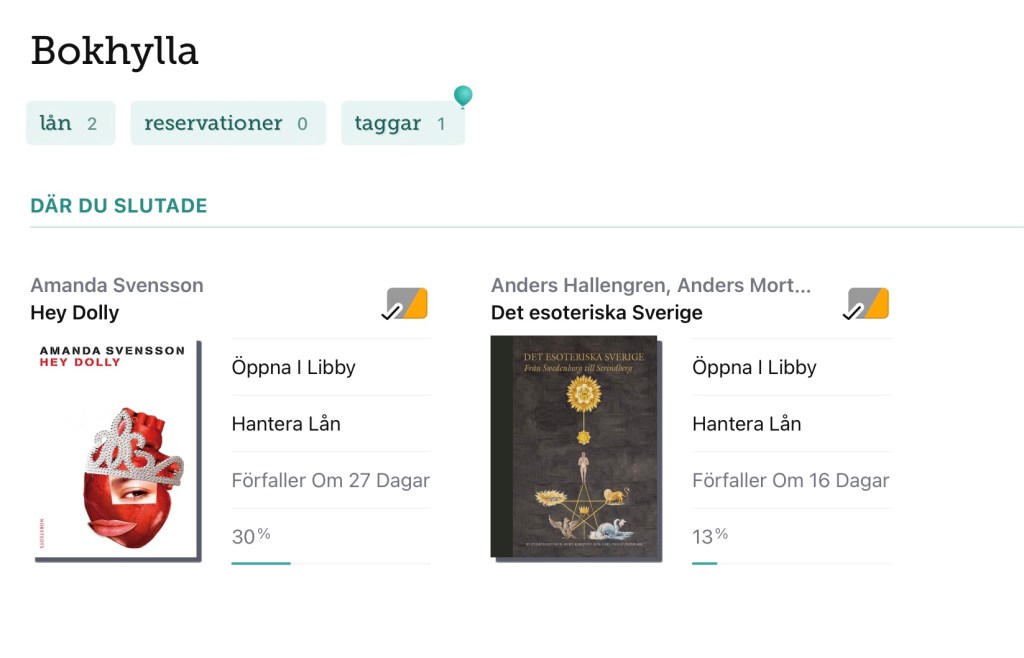Open Det esoteriska Sverige book cover
This screenshot has width=1024, height=658.
pos(575,447)
